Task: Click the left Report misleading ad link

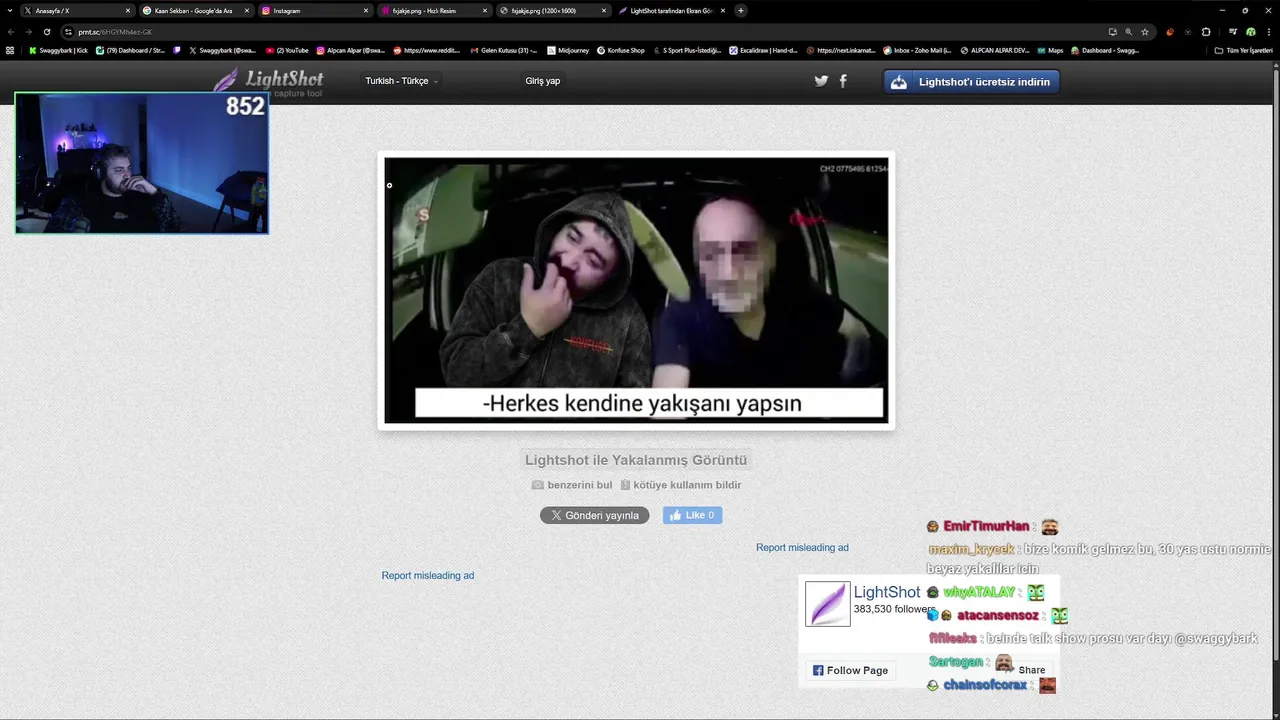Action: [428, 576]
